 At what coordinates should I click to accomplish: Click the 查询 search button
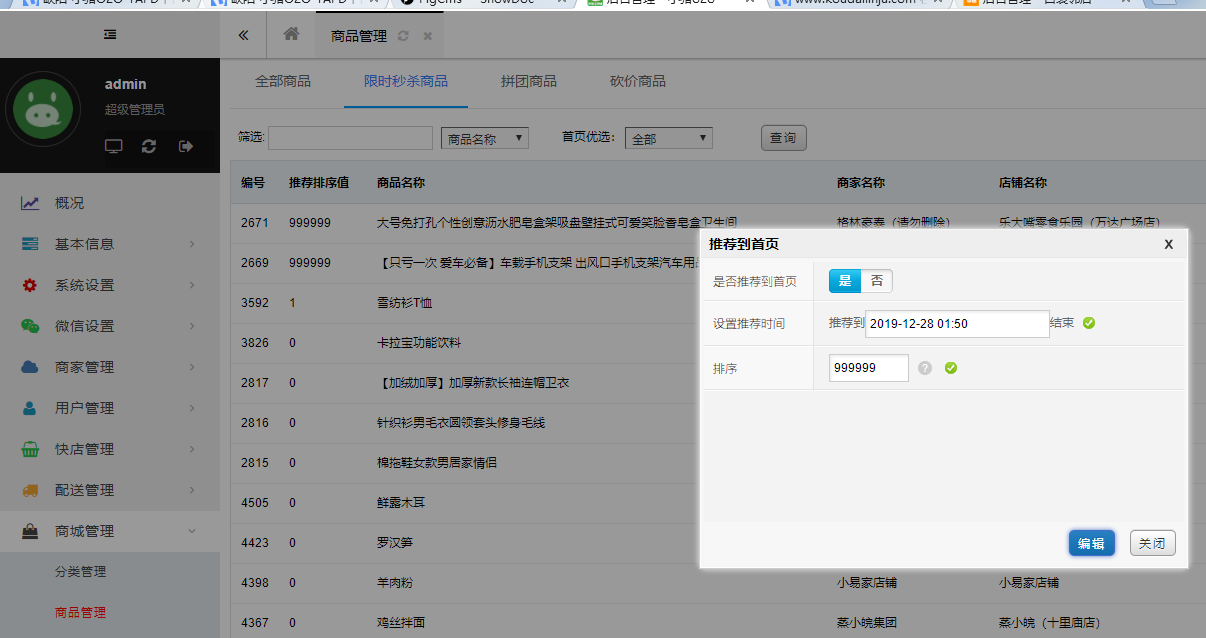[784, 138]
